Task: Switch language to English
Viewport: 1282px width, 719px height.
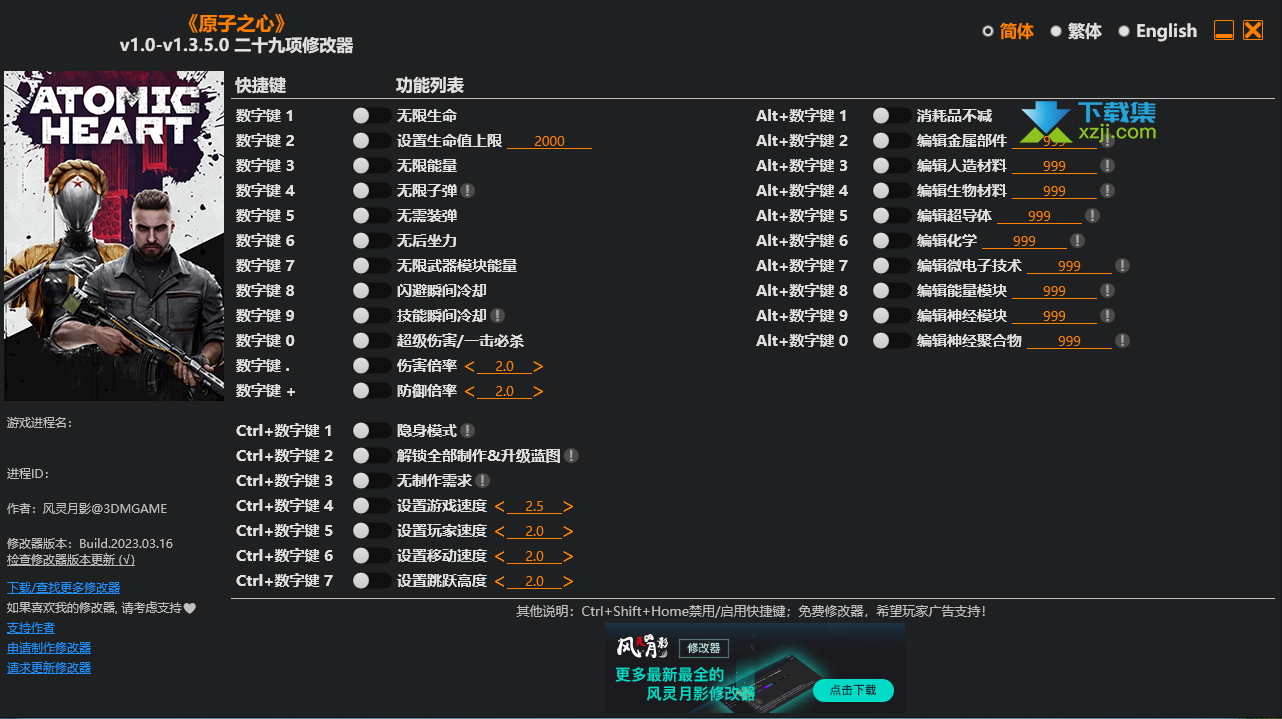Action: pyautogui.click(x=1157, y=31)
